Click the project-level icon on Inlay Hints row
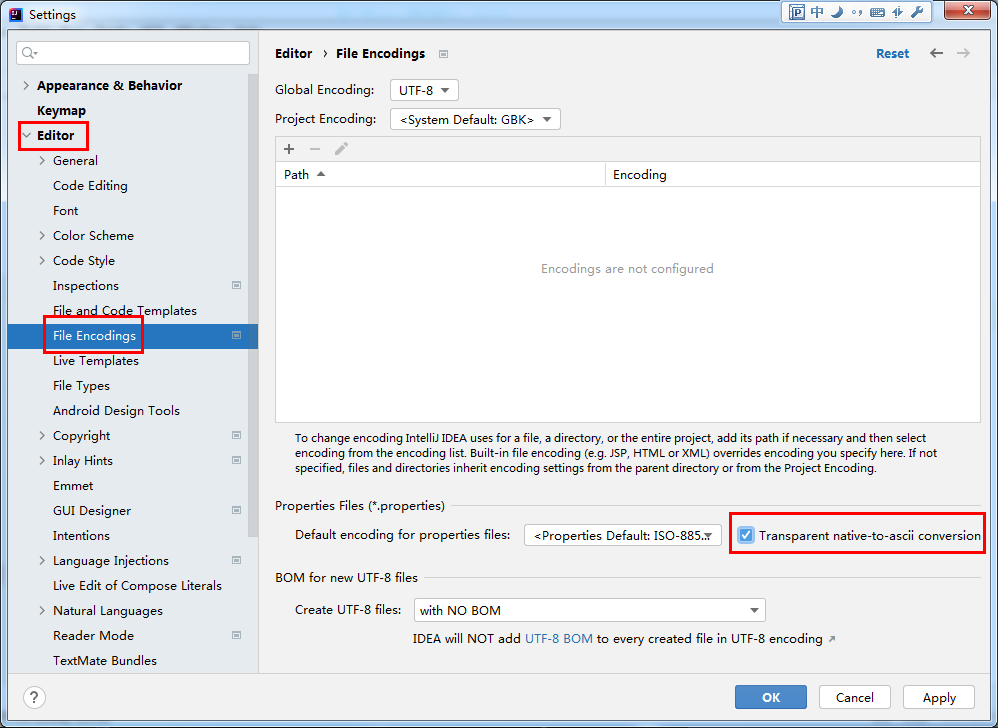998x728 pixels. pyautogui.click(x=237, y=460)
